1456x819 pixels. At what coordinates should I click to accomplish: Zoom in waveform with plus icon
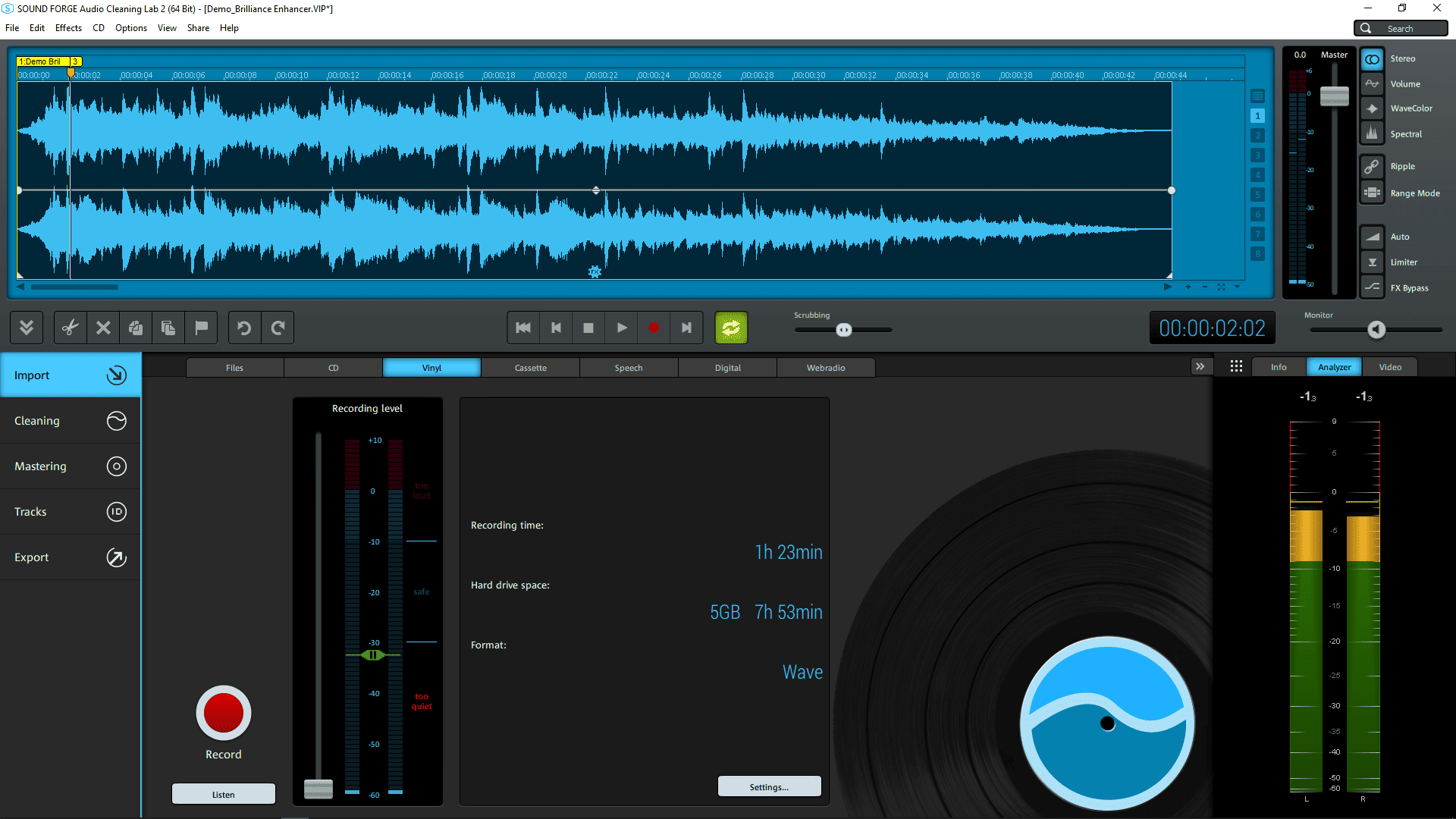click(x=1188, y=287)
